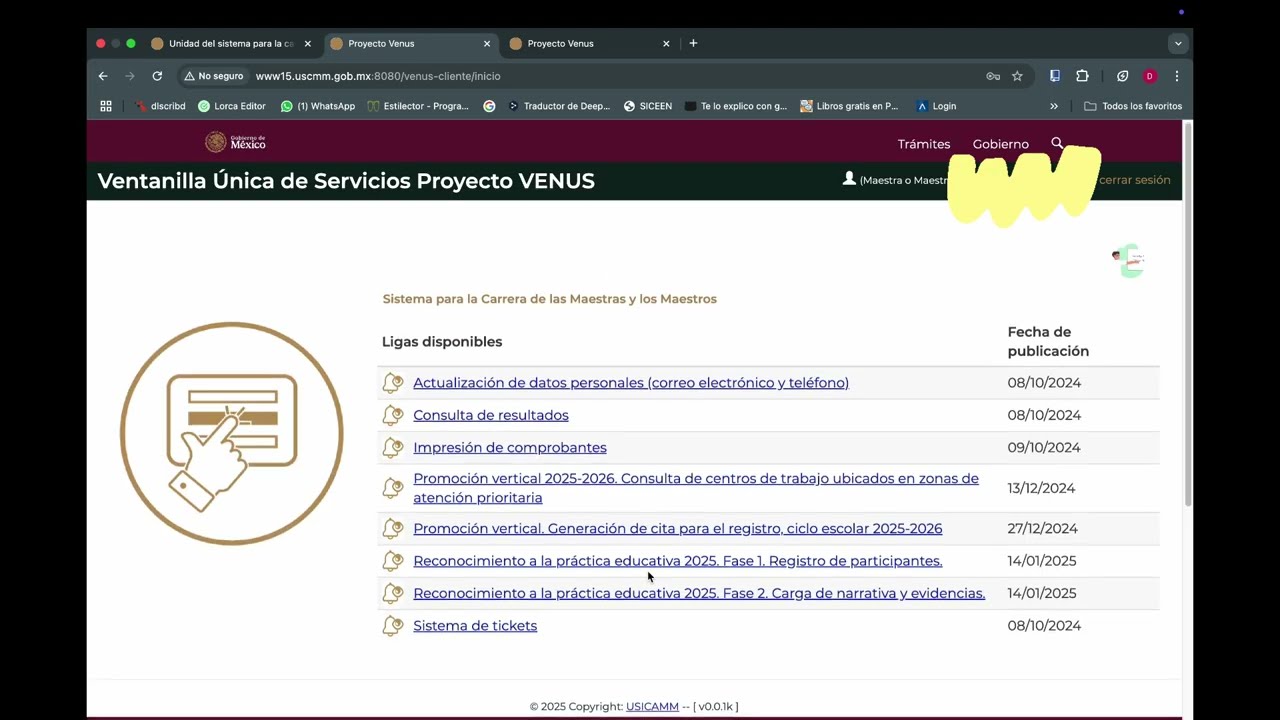Click bell icon beside Fase 1 Registro de participantes
1280x720 pixels.
pos(393,561)
